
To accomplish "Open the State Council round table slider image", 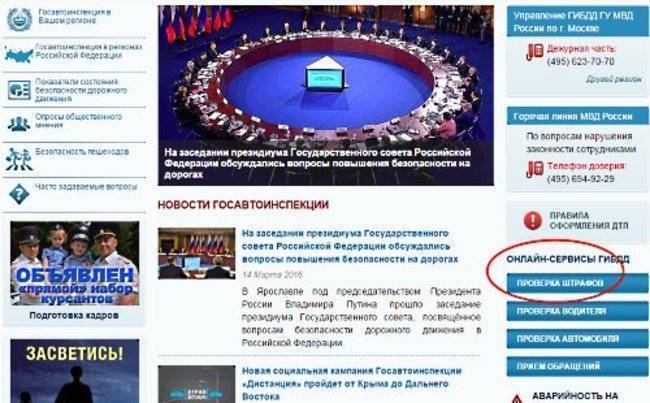I will 326,95.
